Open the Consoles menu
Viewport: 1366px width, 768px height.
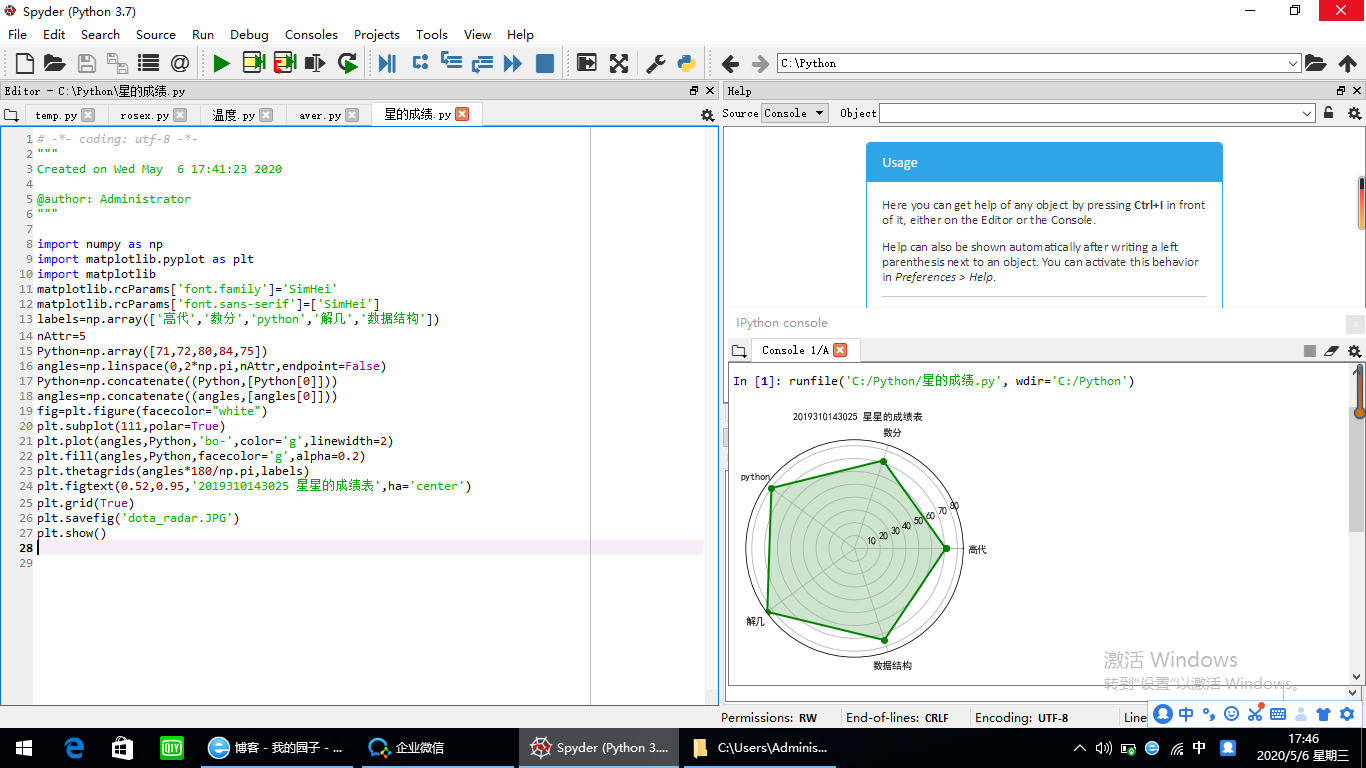[311, 34]
